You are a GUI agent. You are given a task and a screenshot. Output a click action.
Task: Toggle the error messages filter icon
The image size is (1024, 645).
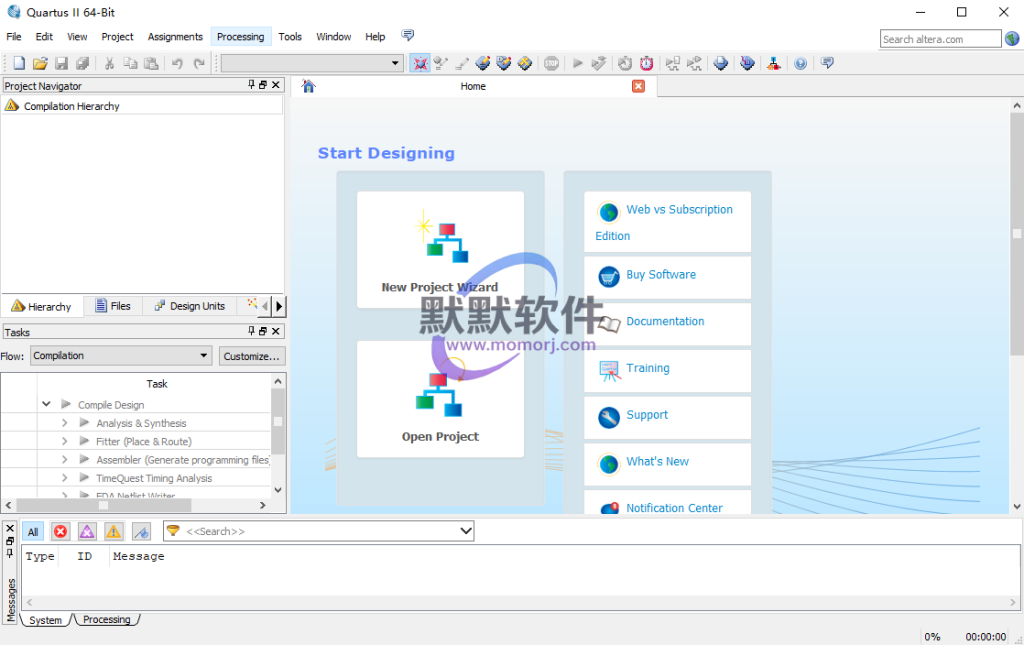(x=60, y=531)
